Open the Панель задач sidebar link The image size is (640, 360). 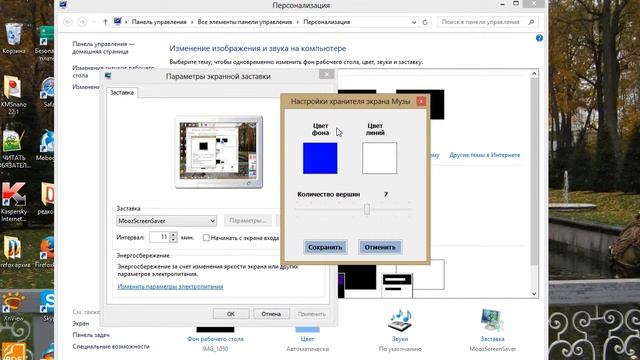(x=91, y=335)
